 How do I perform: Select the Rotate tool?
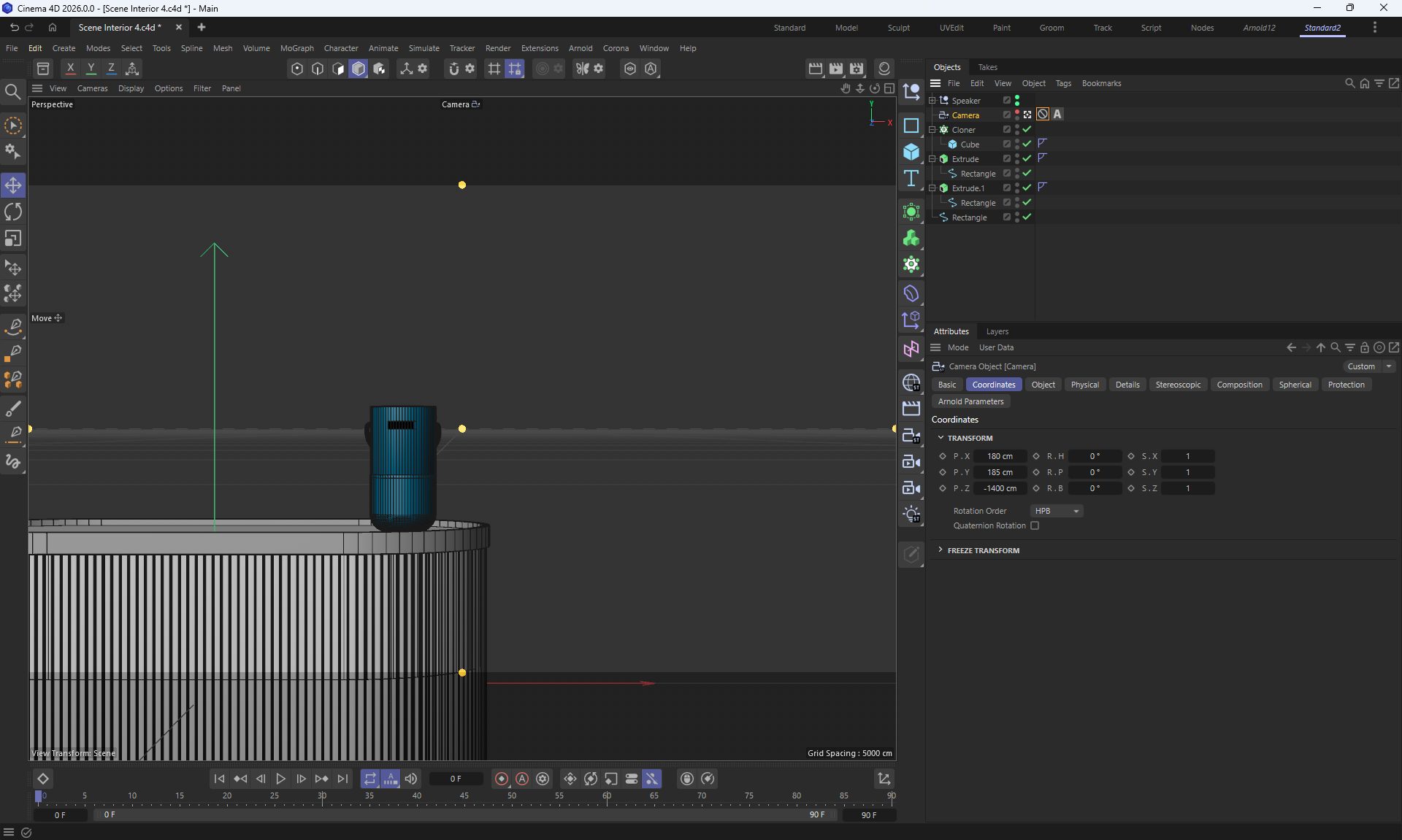(x=13, y=212)
